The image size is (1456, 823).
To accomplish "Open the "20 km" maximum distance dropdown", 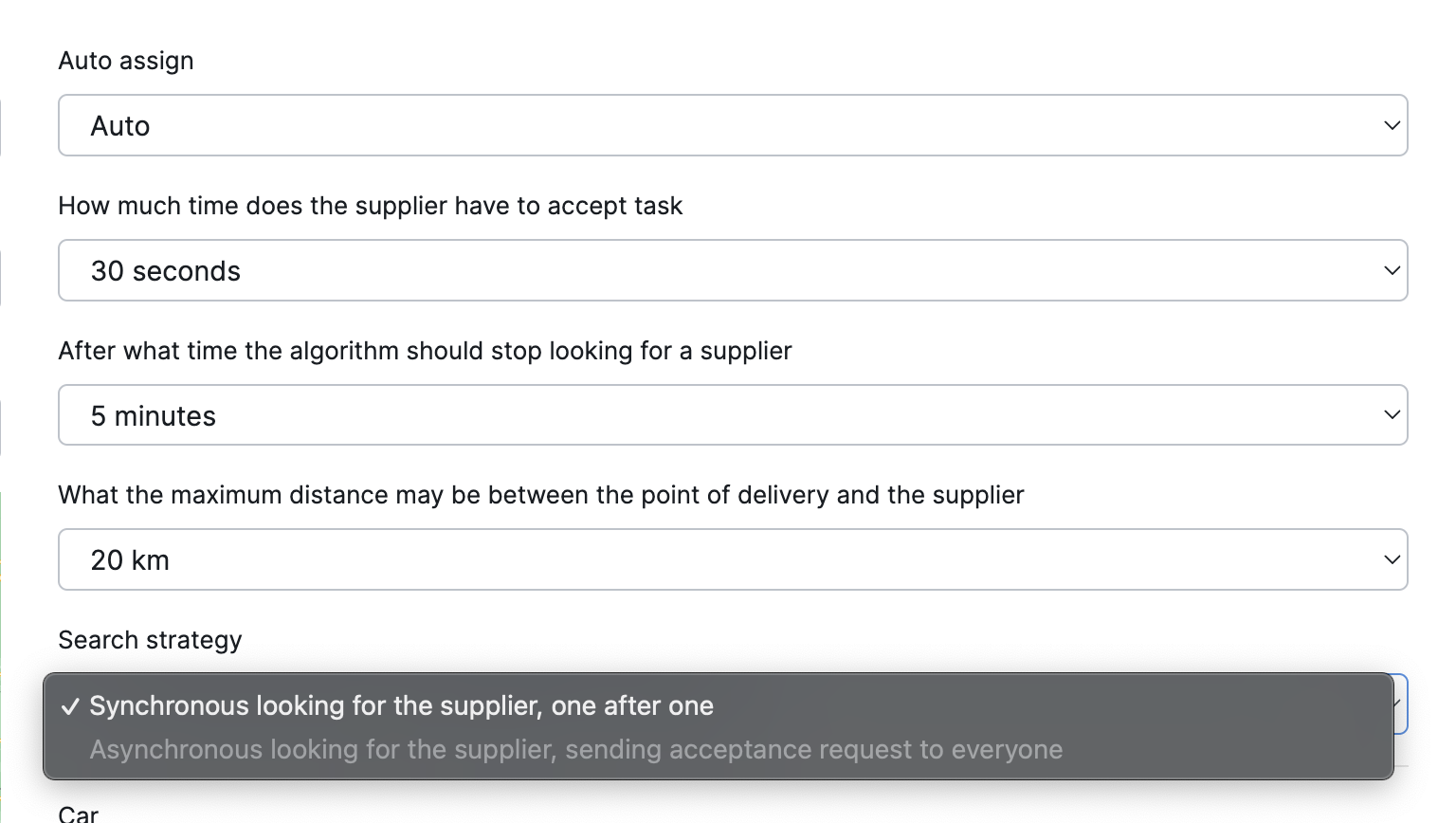I will tap(732, 559).
